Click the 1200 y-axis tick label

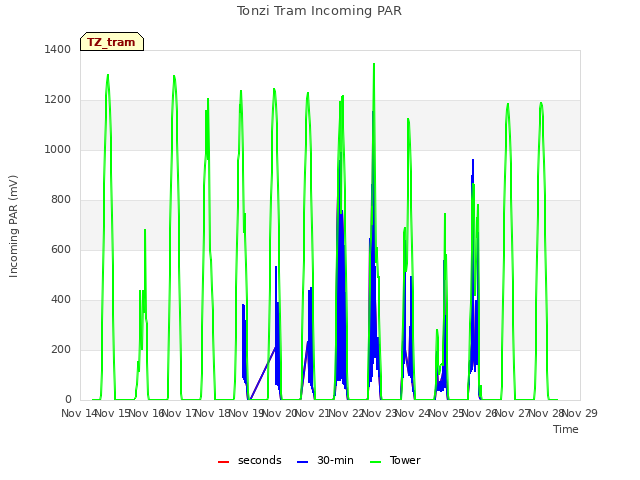click(x=58, y=100)
